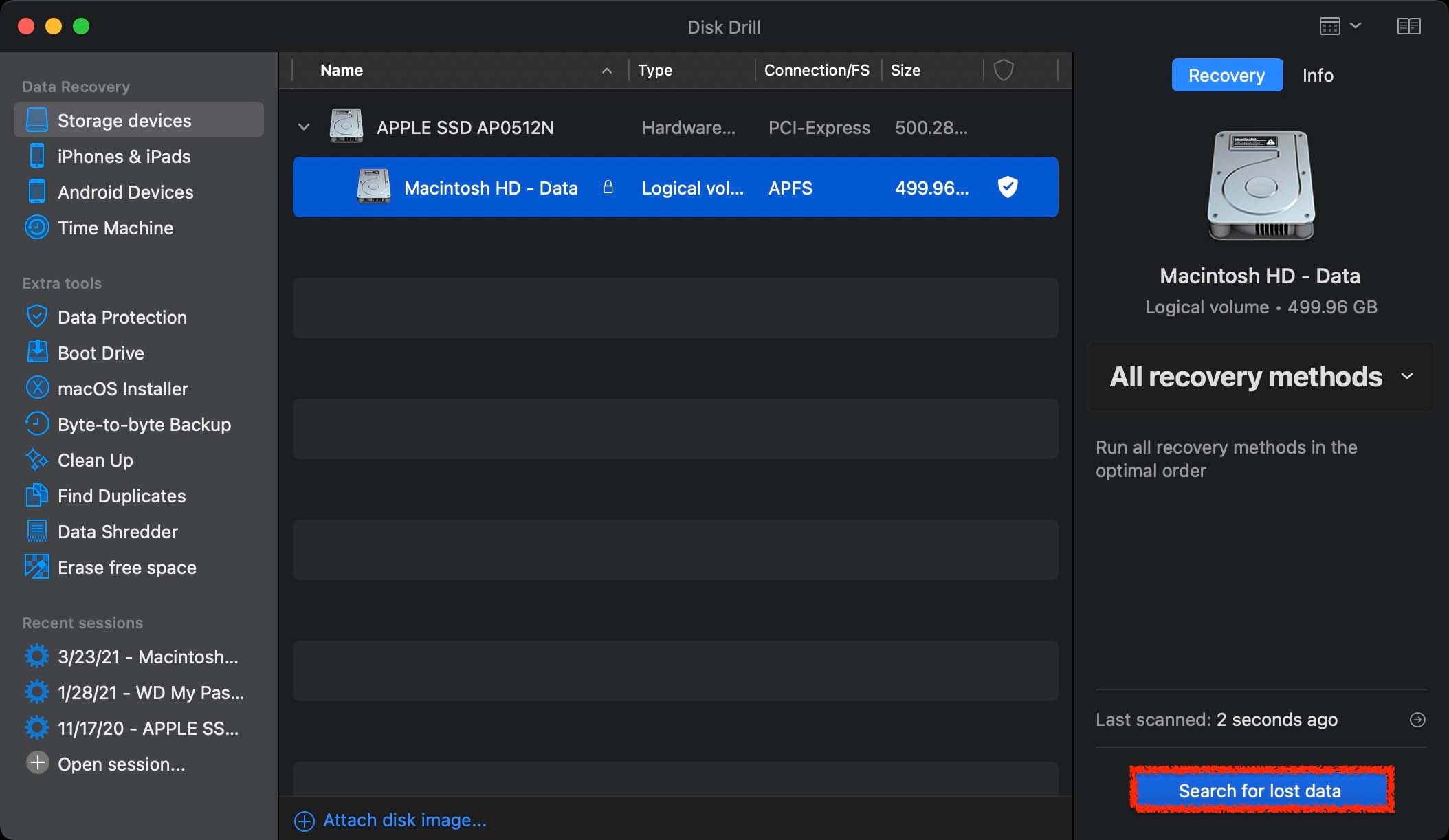
Task: Click the Byte-to-byte Backup clock icon
Action: [x=37, y=424]
